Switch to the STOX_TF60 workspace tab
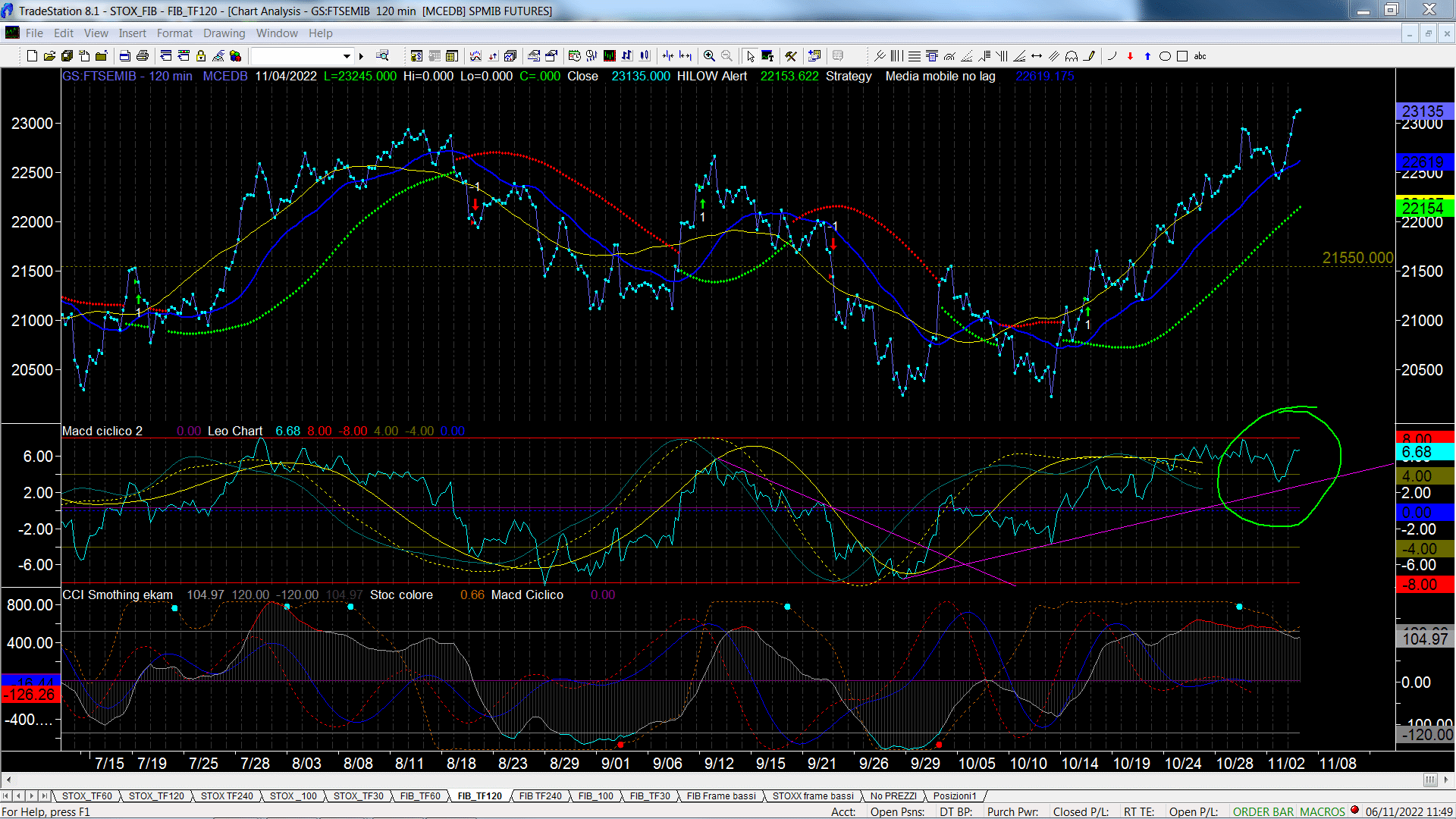The width and height of the screenshot is (1456, 819). click(86, 796)
